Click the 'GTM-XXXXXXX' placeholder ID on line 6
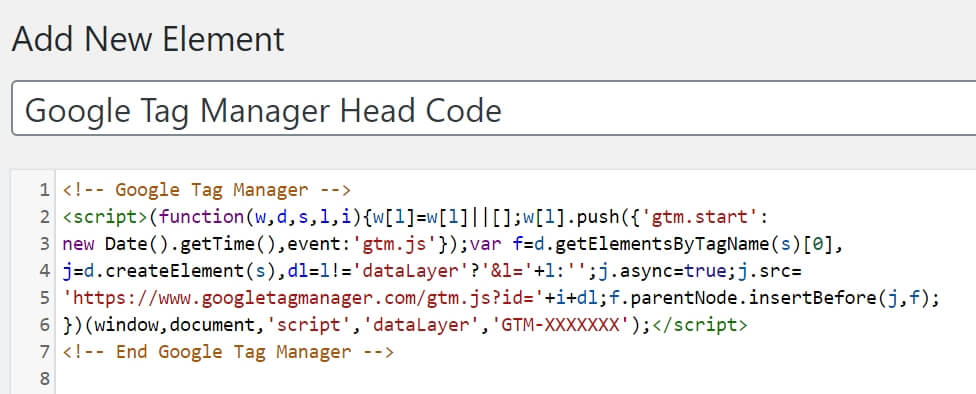This screenshot has width=976, height=394. click(x=561, y=325)
